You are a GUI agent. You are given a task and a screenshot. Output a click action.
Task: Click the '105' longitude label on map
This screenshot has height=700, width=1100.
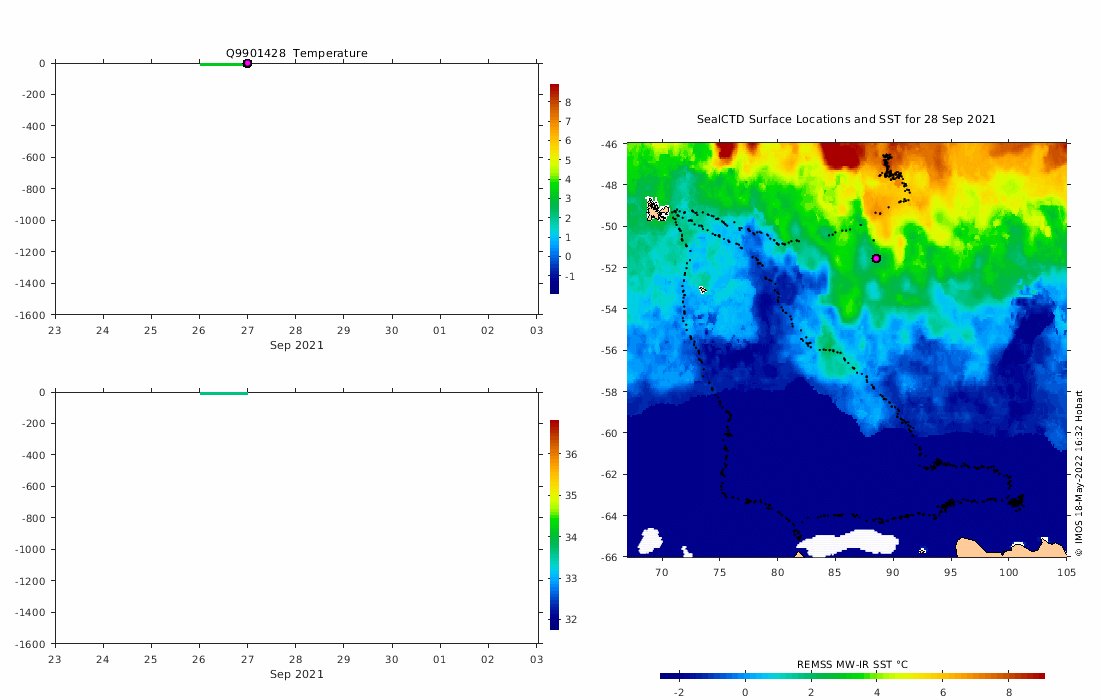[1066, 572]
